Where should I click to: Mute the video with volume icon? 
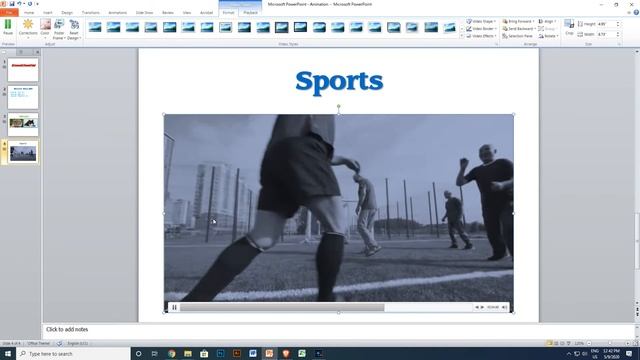[x=505, y=307]
